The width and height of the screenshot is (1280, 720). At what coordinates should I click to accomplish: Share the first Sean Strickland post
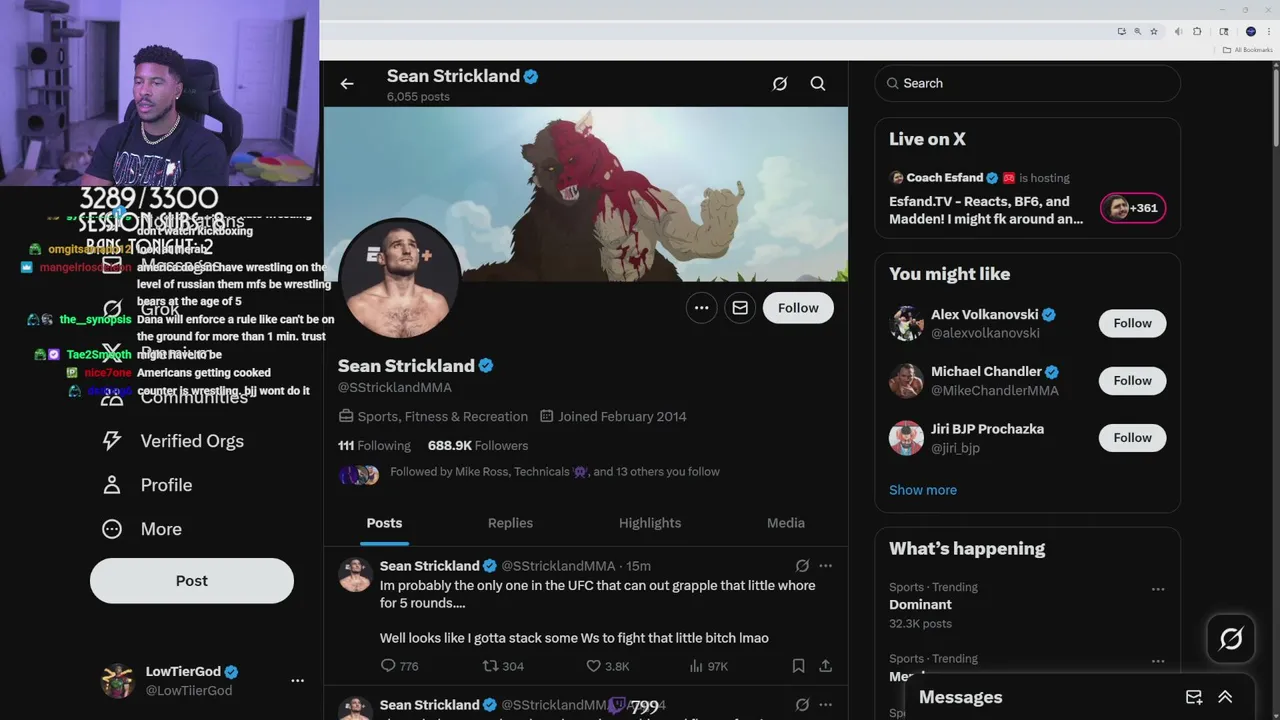click(x=825, y=666)
